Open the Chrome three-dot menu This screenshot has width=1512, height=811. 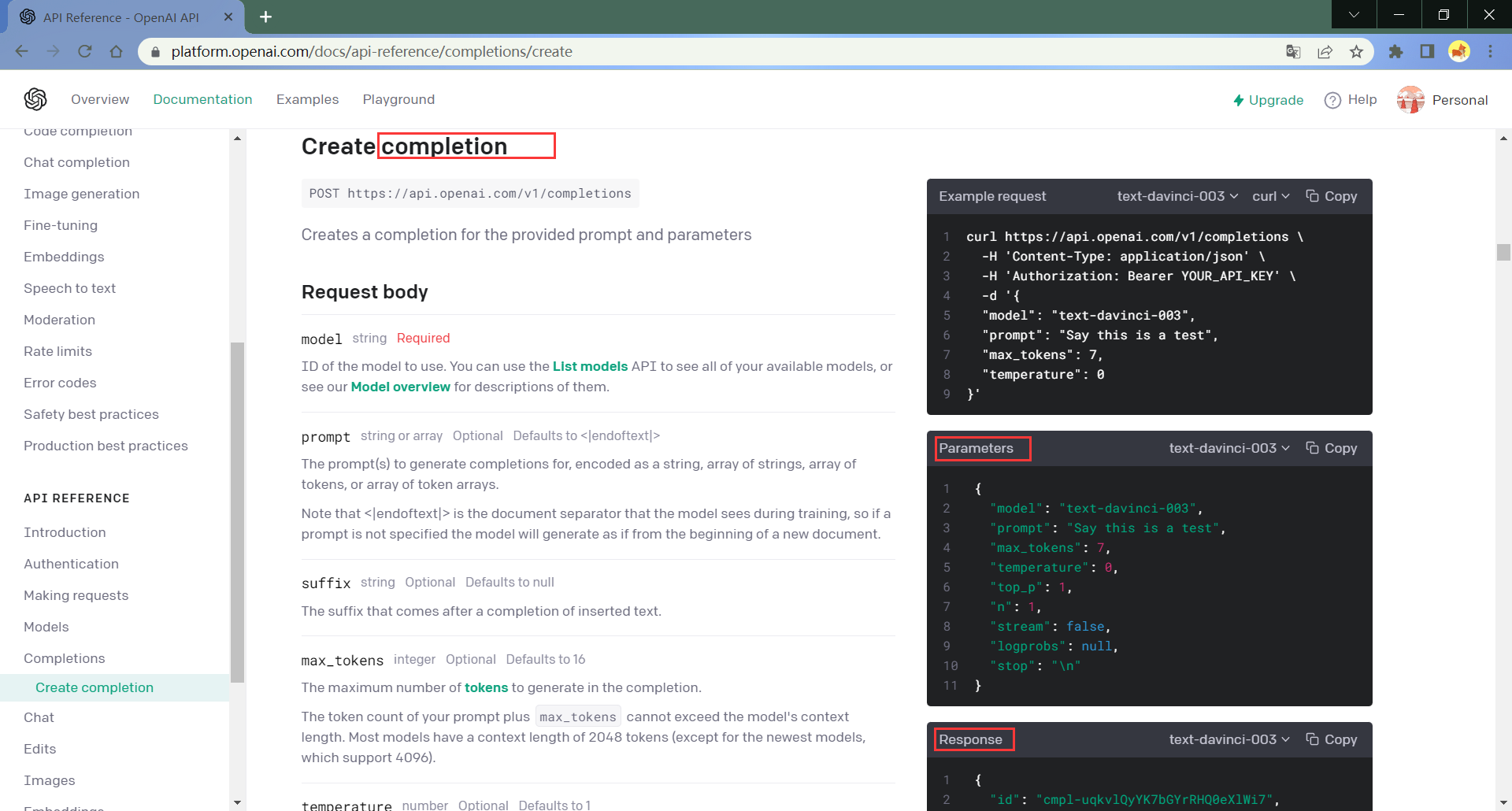[1491, 51]
